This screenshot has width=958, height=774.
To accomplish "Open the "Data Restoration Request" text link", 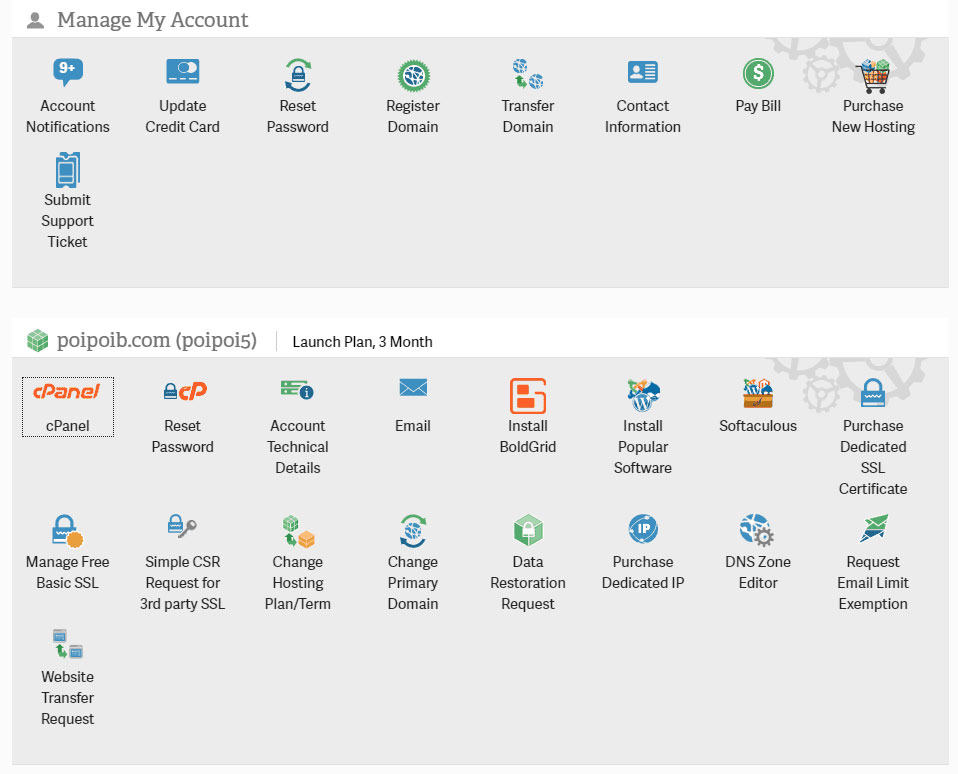I will point(528,582).
